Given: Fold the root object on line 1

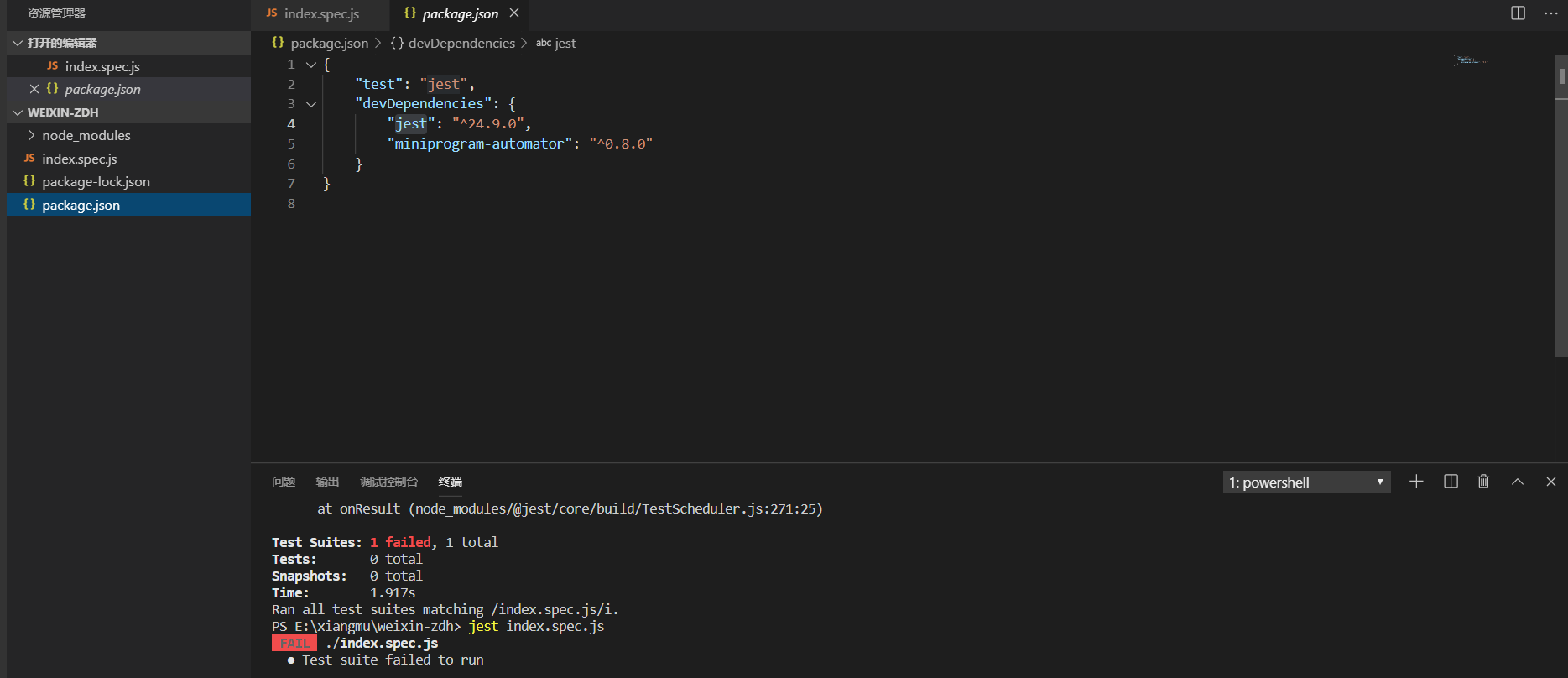Looking at the screenshot, I should 311,65.
